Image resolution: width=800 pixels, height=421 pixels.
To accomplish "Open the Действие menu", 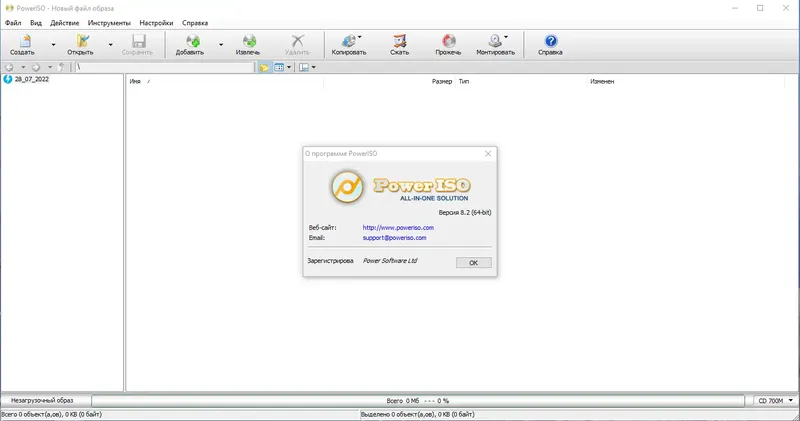I will click(64, 23).
